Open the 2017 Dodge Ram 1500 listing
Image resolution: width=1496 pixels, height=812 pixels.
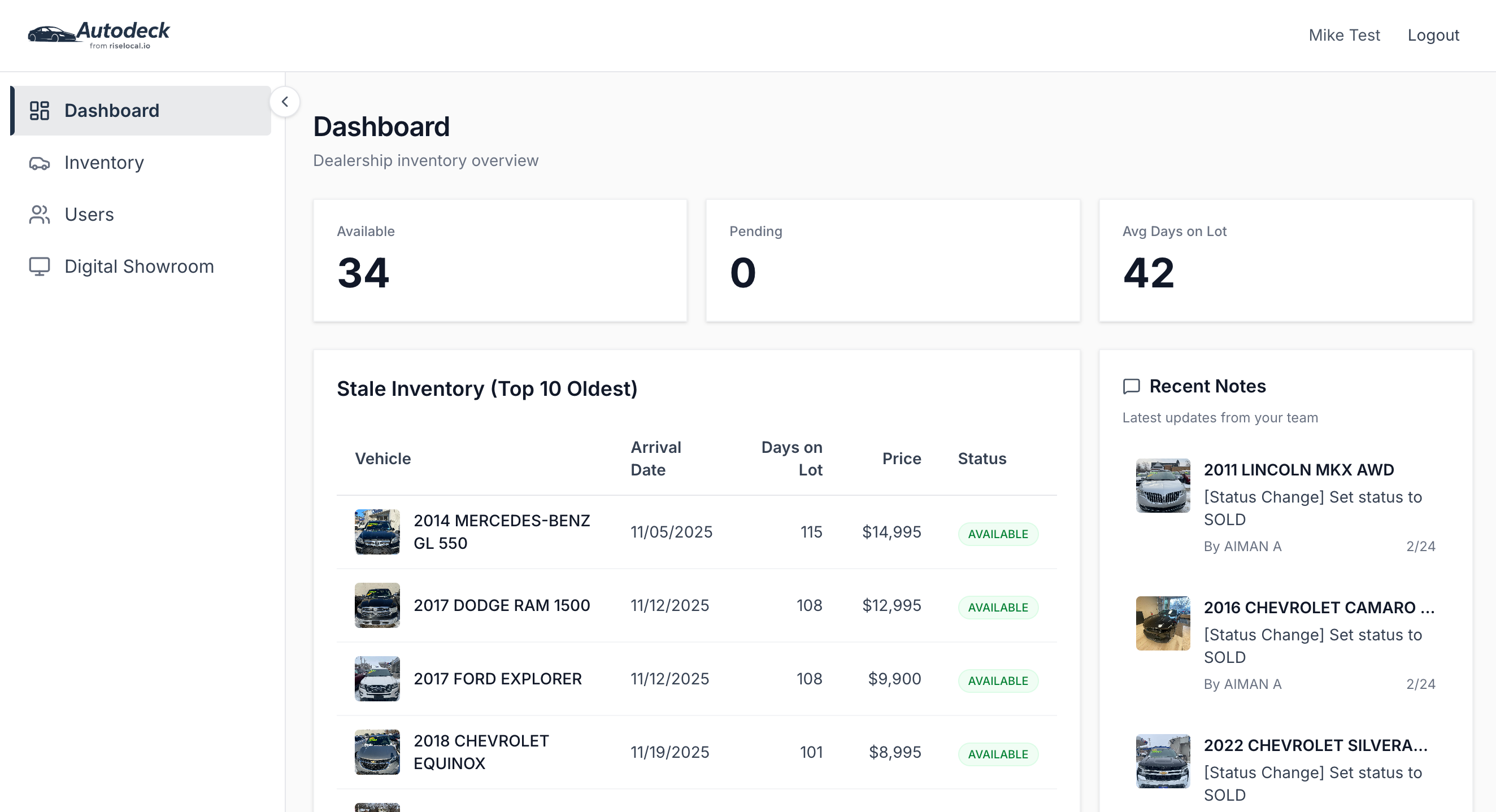pyautogui.click(x=502, y=605)
